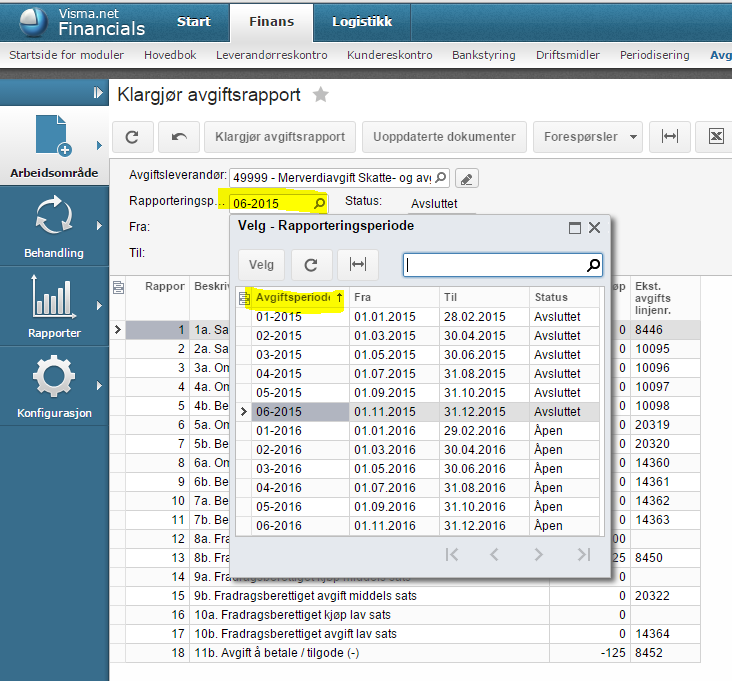Click the undo arrow toolbar icon

[x=179, y=137]
